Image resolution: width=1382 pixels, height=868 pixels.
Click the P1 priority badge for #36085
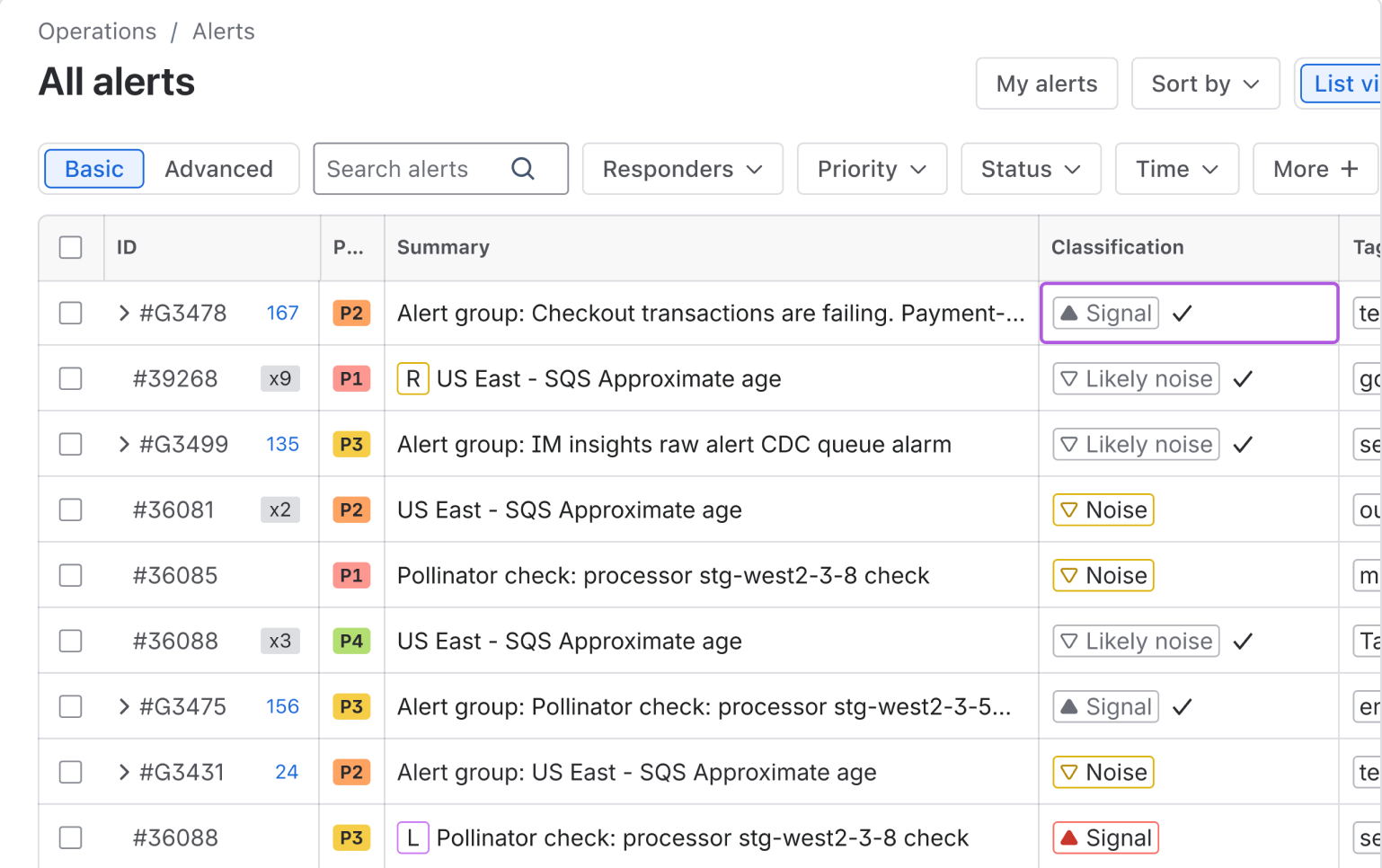[351, 576]
